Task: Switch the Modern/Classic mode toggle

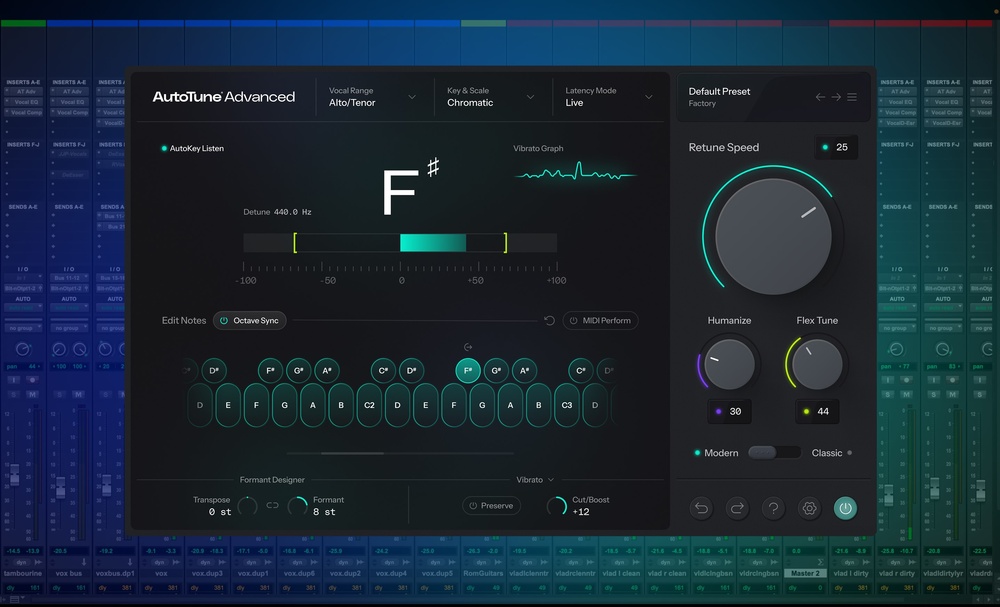Action: (x=774, y=453)
